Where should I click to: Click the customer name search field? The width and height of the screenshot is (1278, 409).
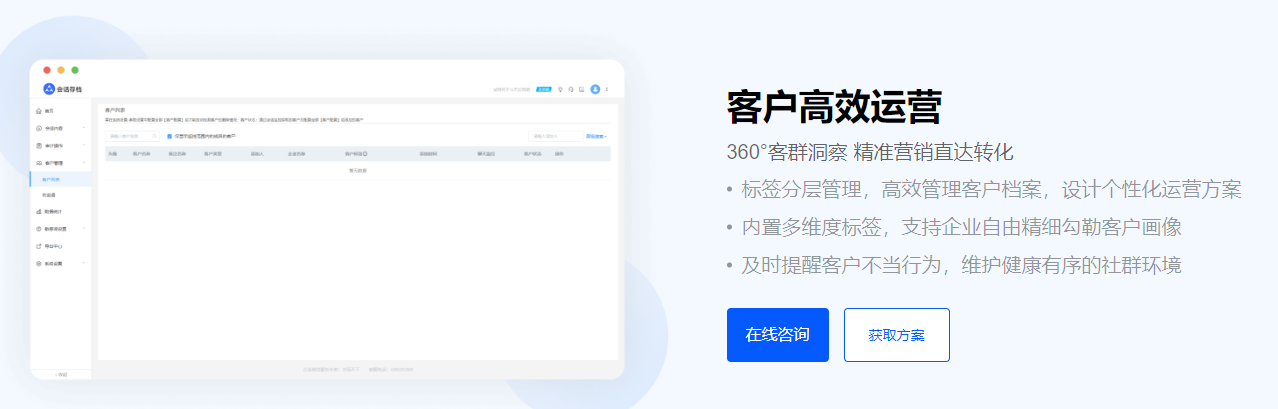click(x=132, y=136)
